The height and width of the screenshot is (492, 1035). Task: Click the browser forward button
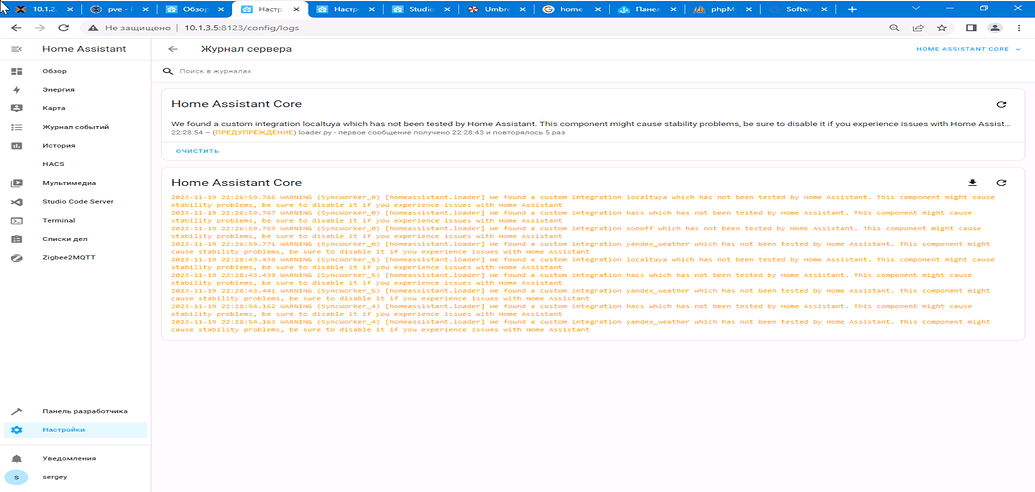(x=40, y=28)
